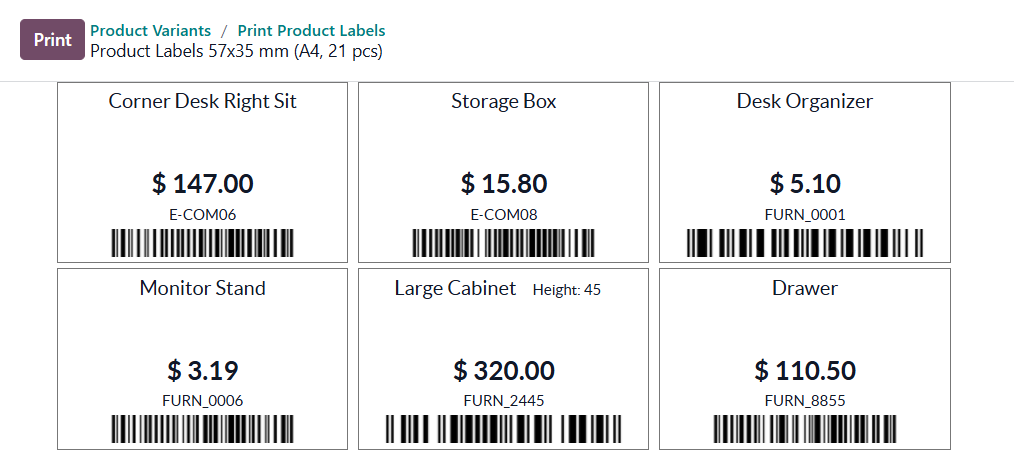Select the Drawer label title
1014x472 pixels.
pos(805,288)
